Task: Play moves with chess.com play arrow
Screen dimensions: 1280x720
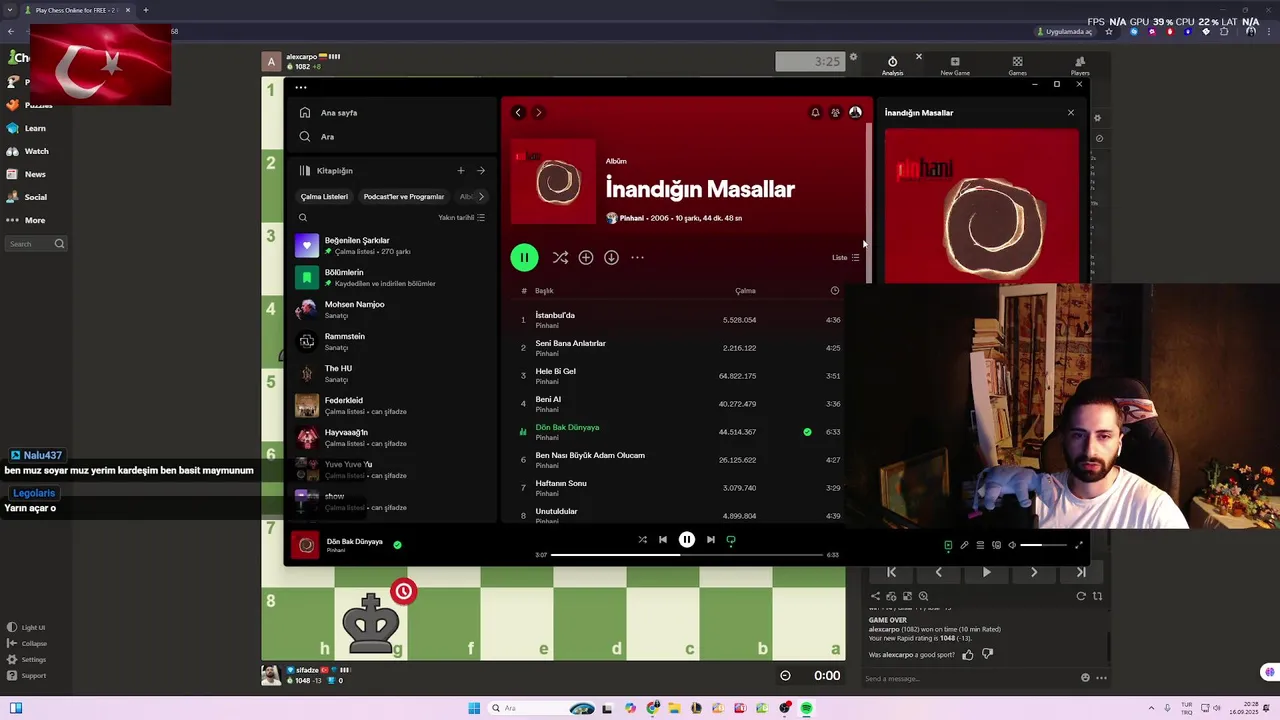Action: click(986, 572)
